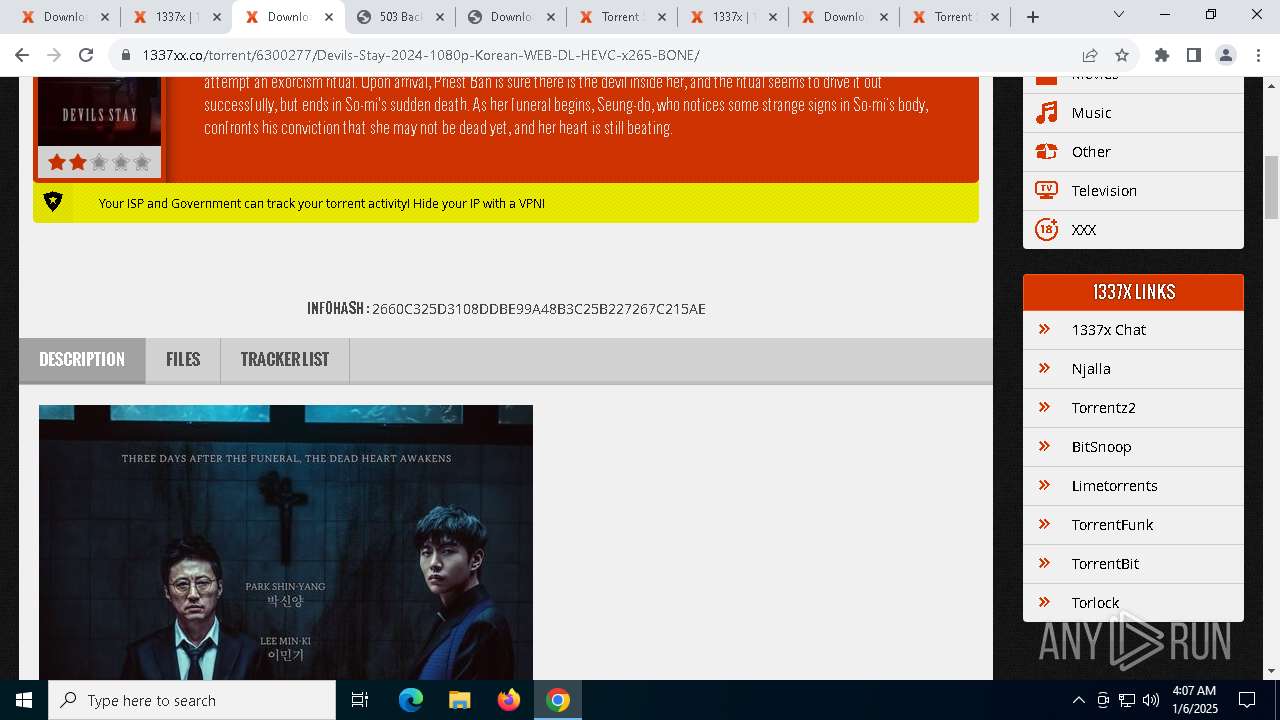Image resolution: width=1280 pixels, height=720 pixels.
Task: Share this page icon in address bar
Action: [x=1090, y=55]
